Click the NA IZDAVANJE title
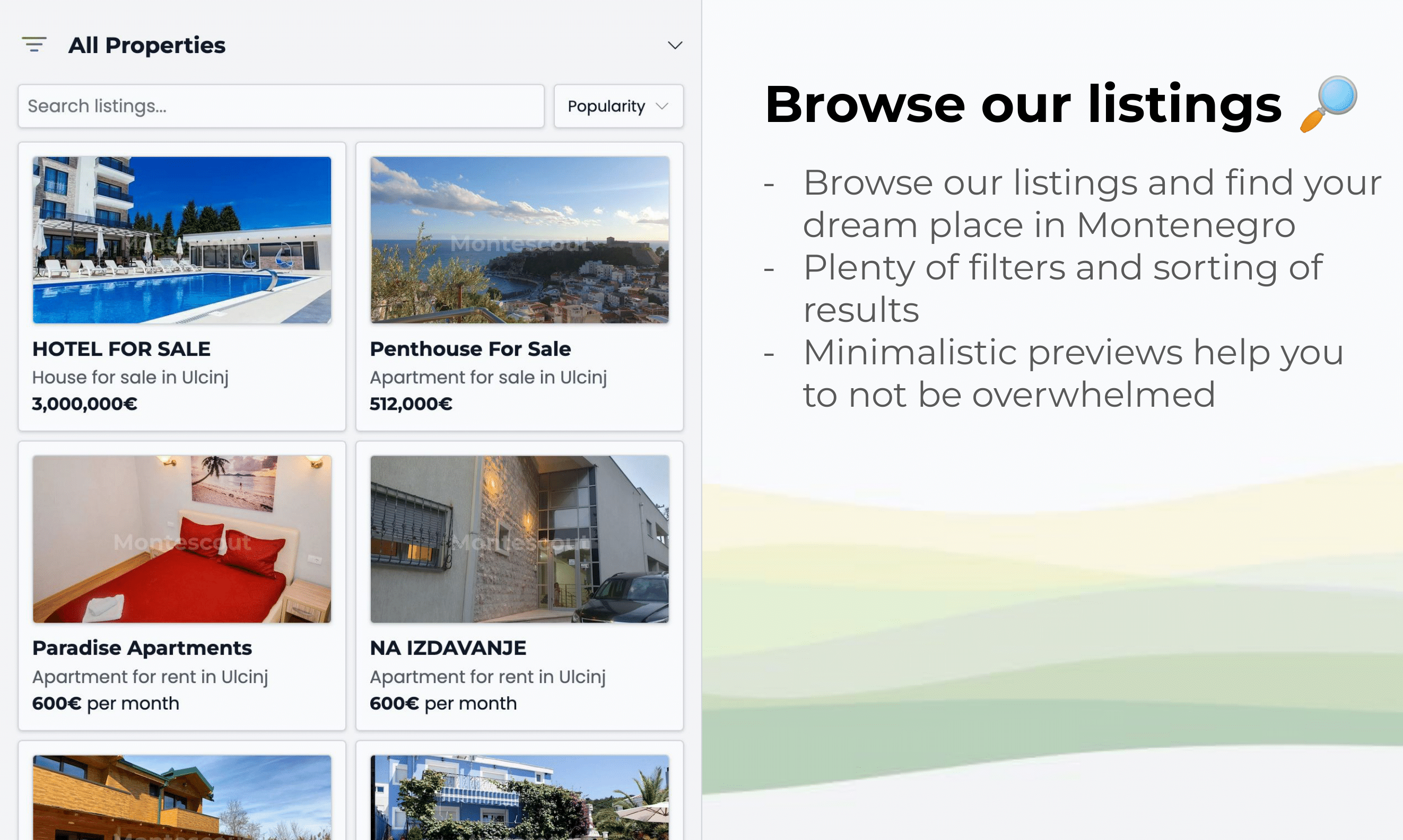Image resolution: width=1403 pixels, height=840 pixels. (x=448, y=647)
